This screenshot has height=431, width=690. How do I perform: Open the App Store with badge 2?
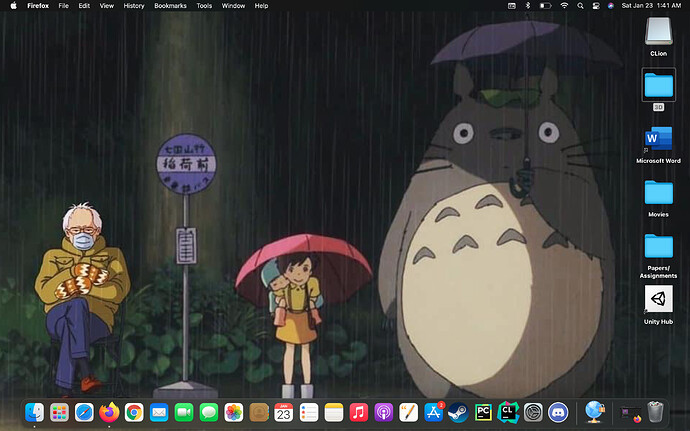(x=434, y=412)
